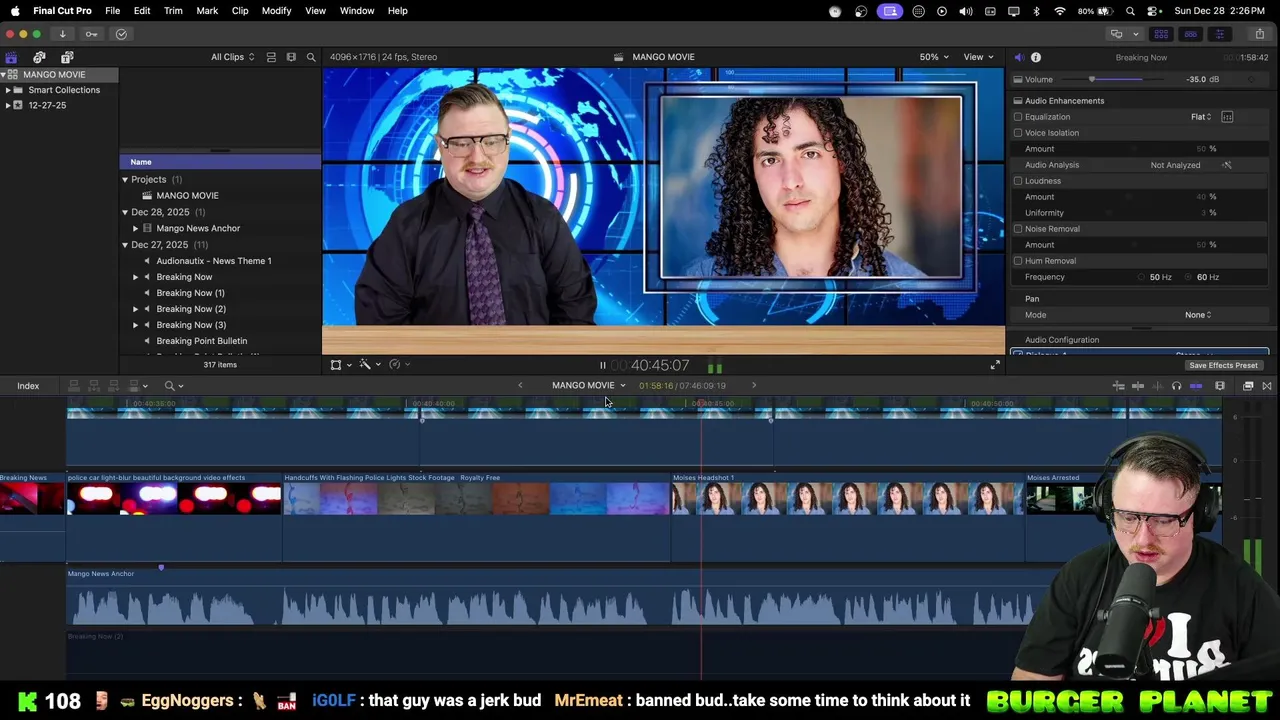Enable the Equalization checkbox

tap(1018, 117)
